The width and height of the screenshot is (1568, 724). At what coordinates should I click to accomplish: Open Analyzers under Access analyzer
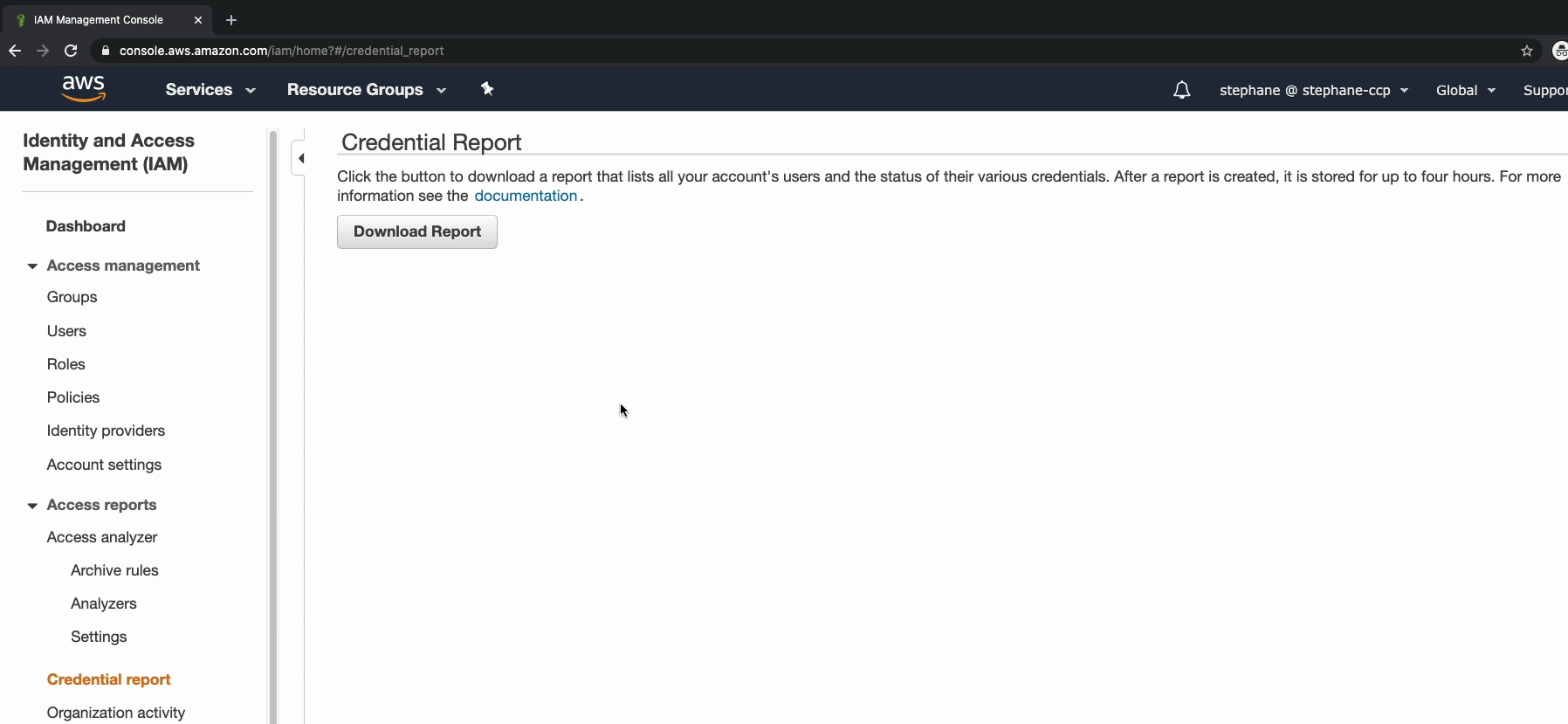103,603
